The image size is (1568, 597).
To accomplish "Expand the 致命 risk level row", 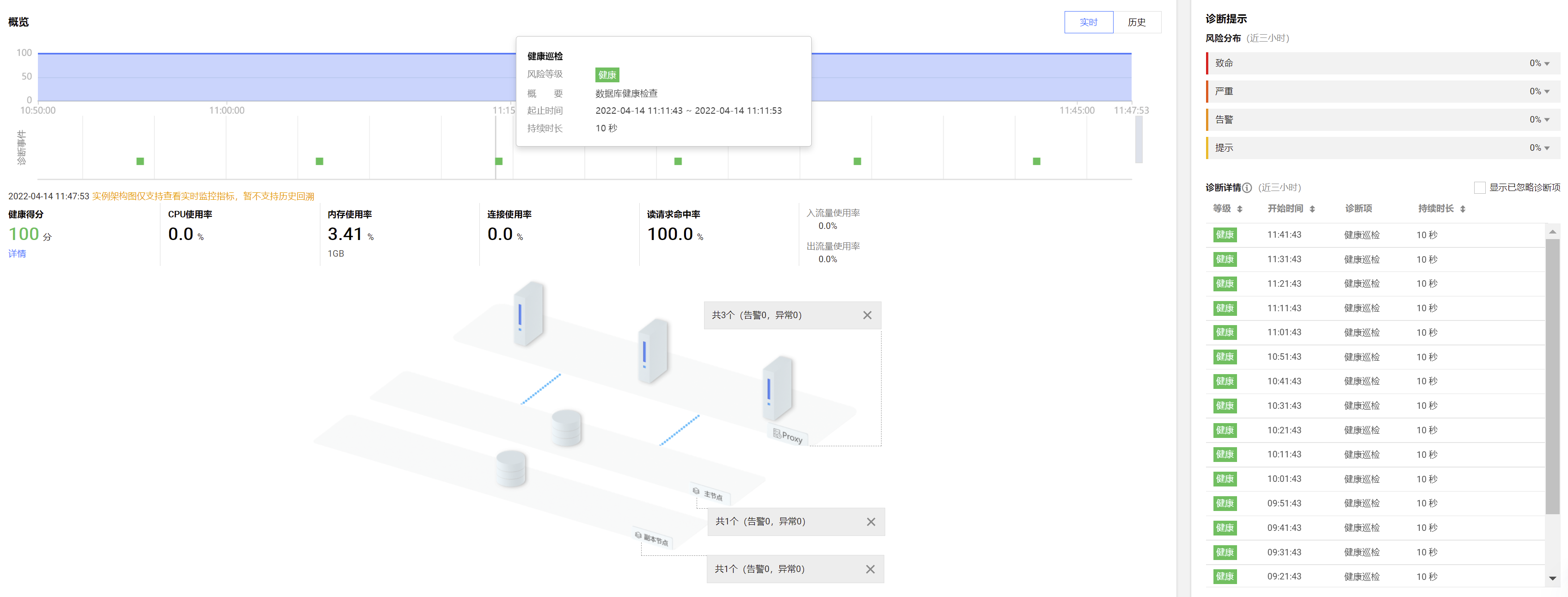I will pos(1547,63).
